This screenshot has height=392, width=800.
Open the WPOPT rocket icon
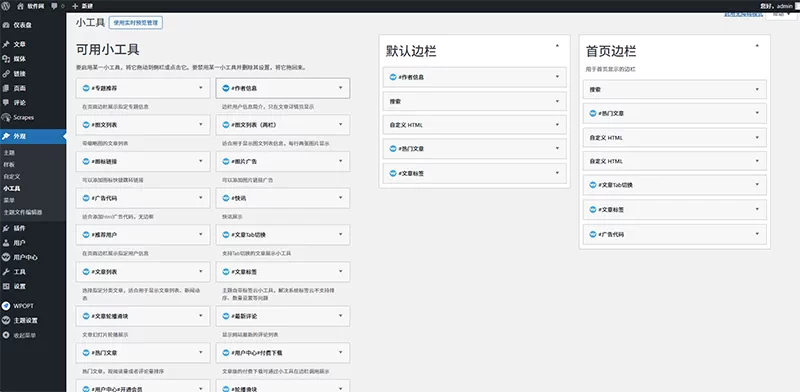[x=6, y=306]
